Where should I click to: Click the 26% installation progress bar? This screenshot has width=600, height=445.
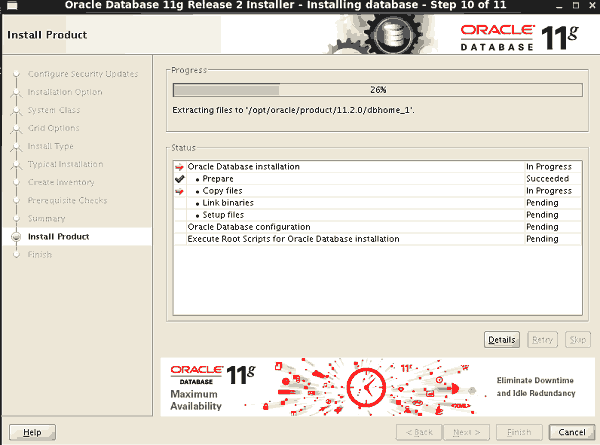pos(378,90)
